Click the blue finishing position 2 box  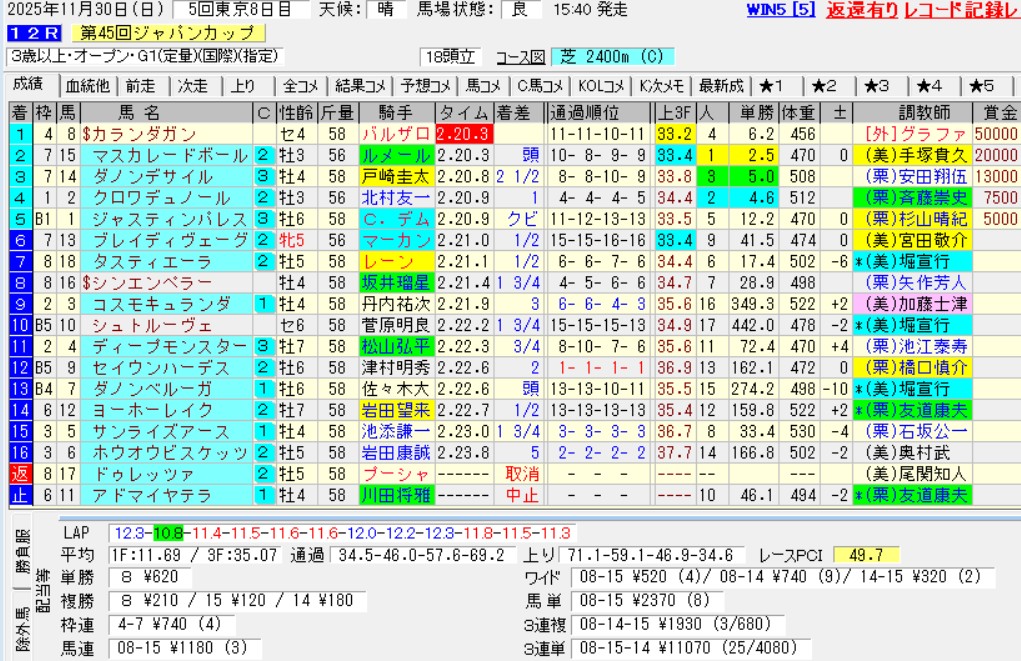[x=20, y=155]
